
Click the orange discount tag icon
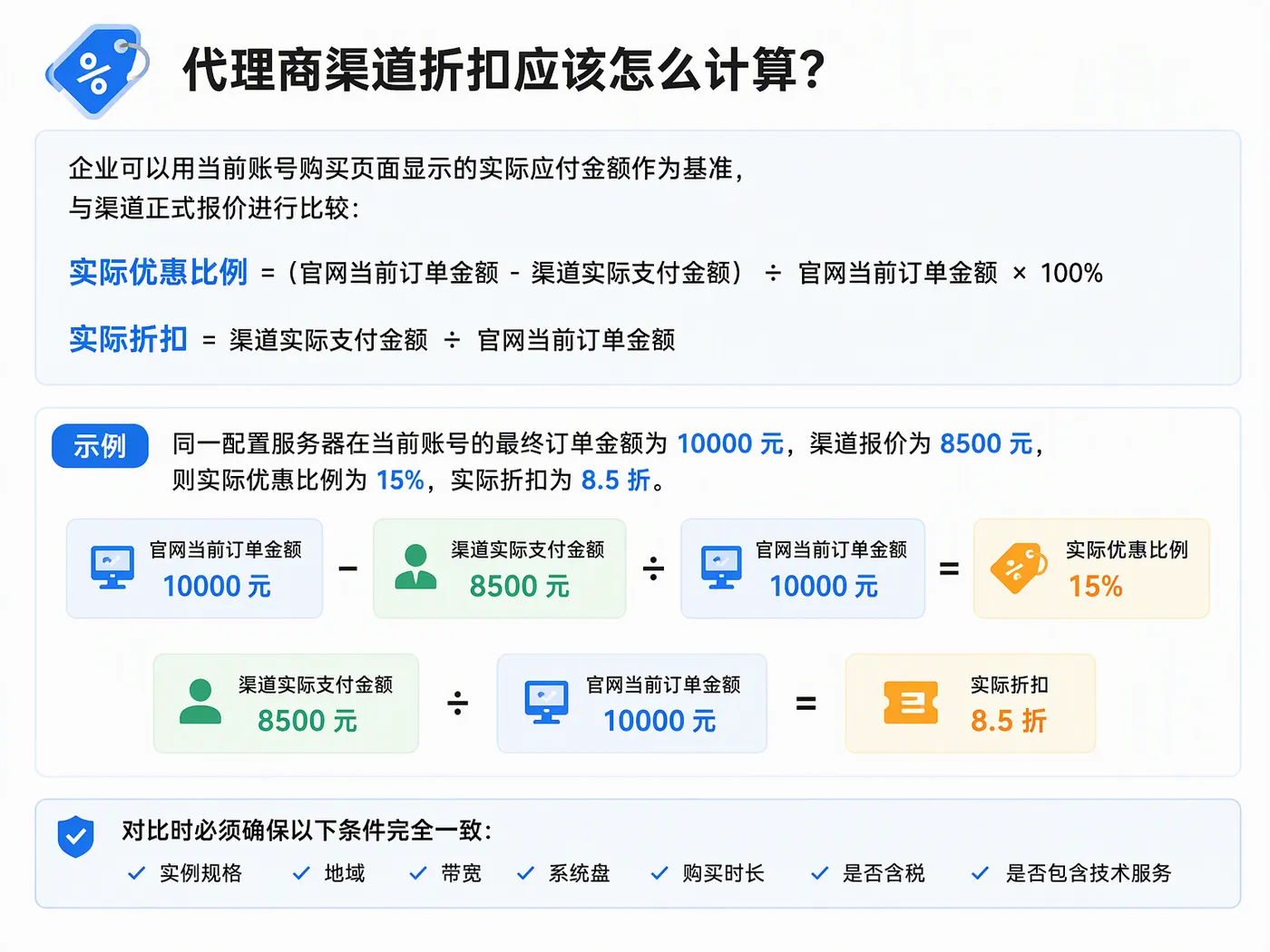click(1018, 568)
